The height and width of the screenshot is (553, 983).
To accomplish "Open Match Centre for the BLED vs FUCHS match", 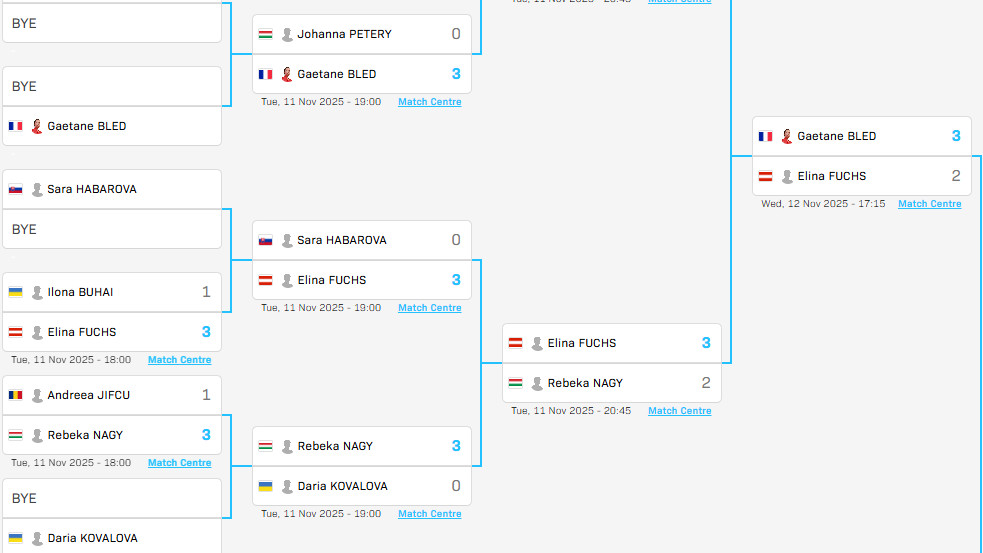I will tap(929, 204).
